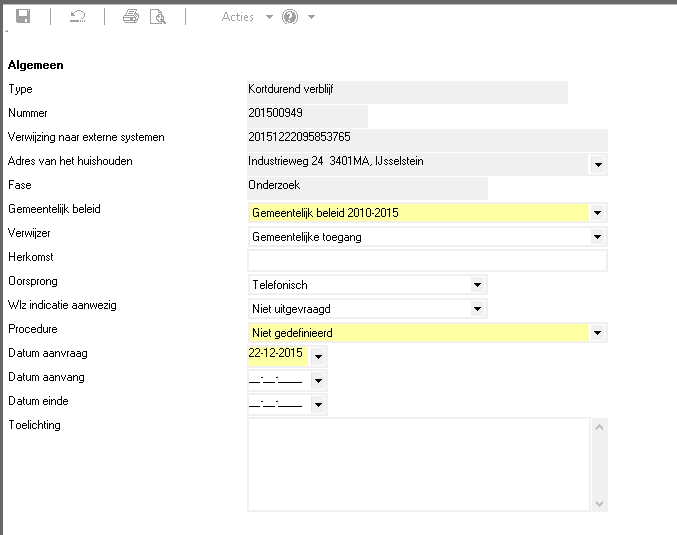Viewport: 677px width, 535px height.
Task: Open the Oorsprong dropdown showing Telefonisch
Action: click(478, 285)
